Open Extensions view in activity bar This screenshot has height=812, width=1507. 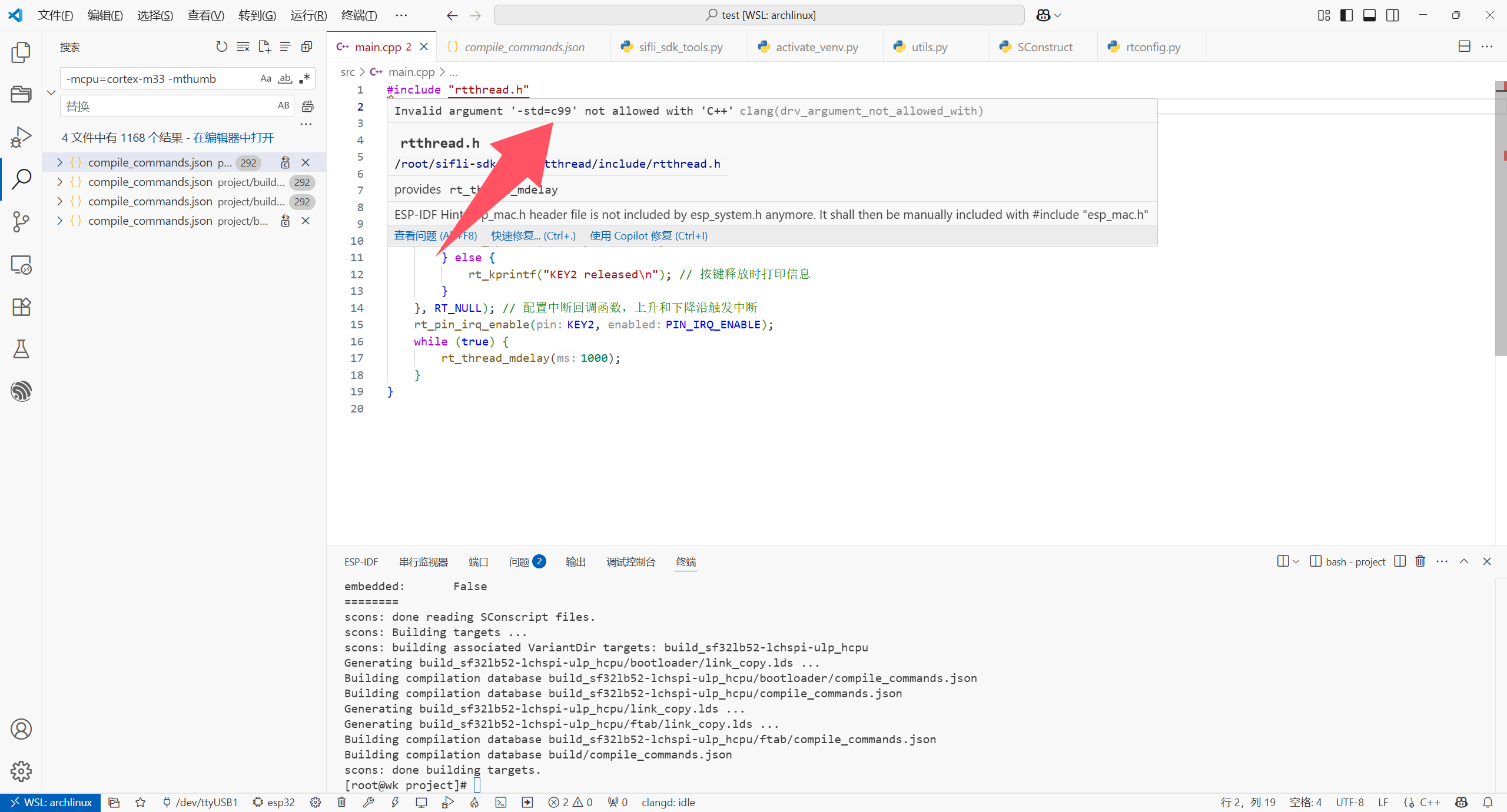pyautogui.click(x=21, y=307)
